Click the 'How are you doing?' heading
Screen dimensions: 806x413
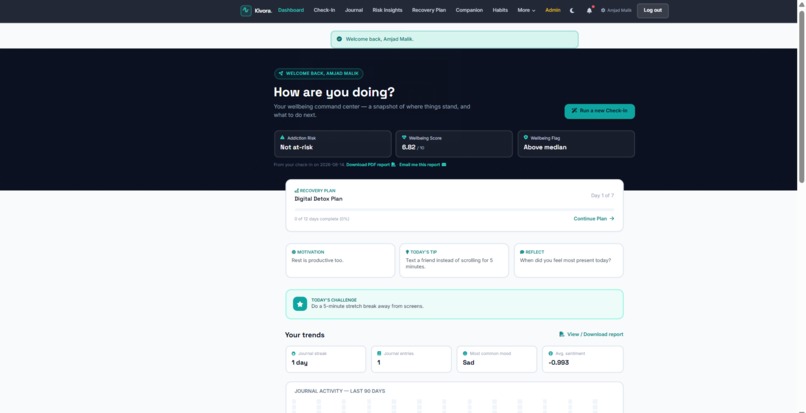[x=334, y=93]
